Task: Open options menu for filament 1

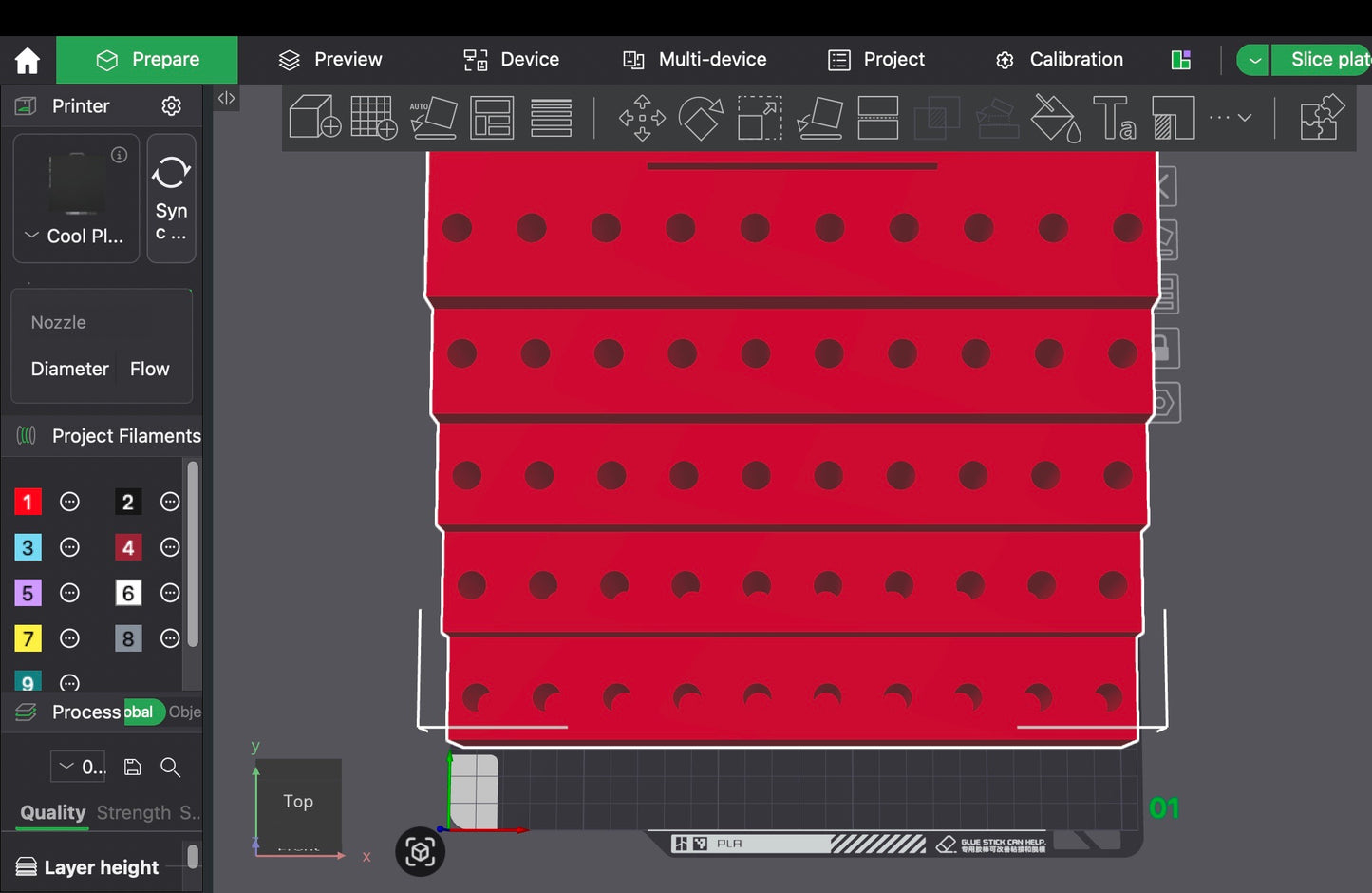Action: [x=69, y=502]
